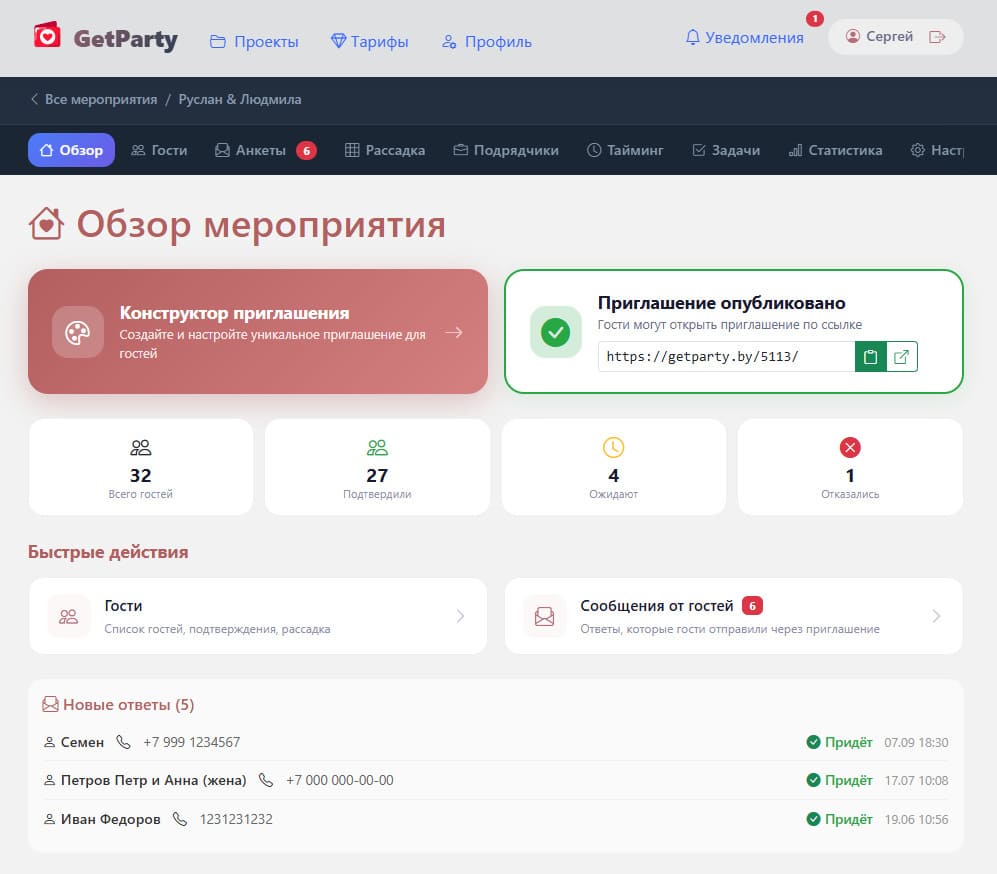Screen dimensions: 997x874
Task: Click the Ожидают 4 card
Action: tap(614, 467)
